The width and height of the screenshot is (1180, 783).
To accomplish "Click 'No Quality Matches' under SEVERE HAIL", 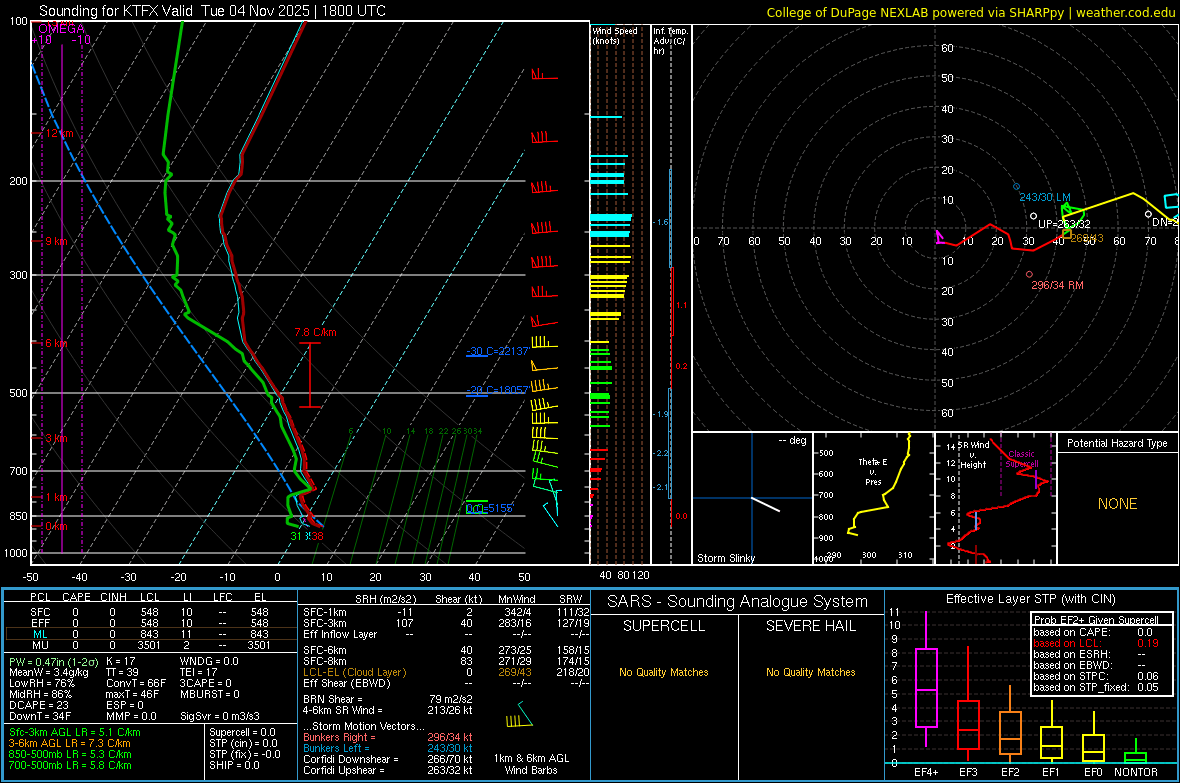I will 810,672.
